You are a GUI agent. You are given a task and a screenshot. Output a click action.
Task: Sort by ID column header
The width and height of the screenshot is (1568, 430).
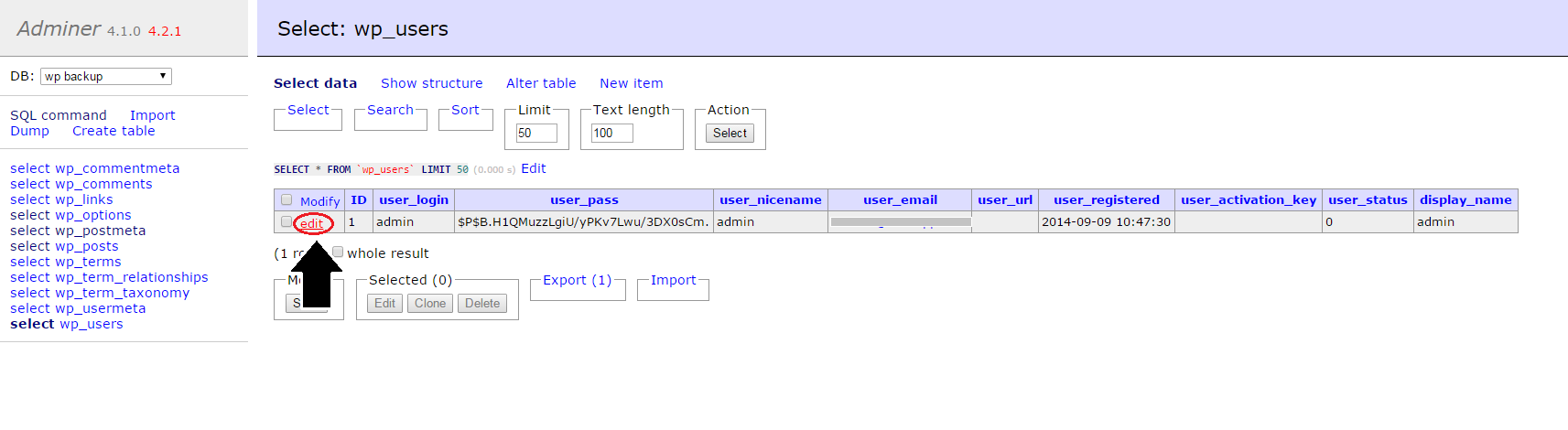point(359,199)
